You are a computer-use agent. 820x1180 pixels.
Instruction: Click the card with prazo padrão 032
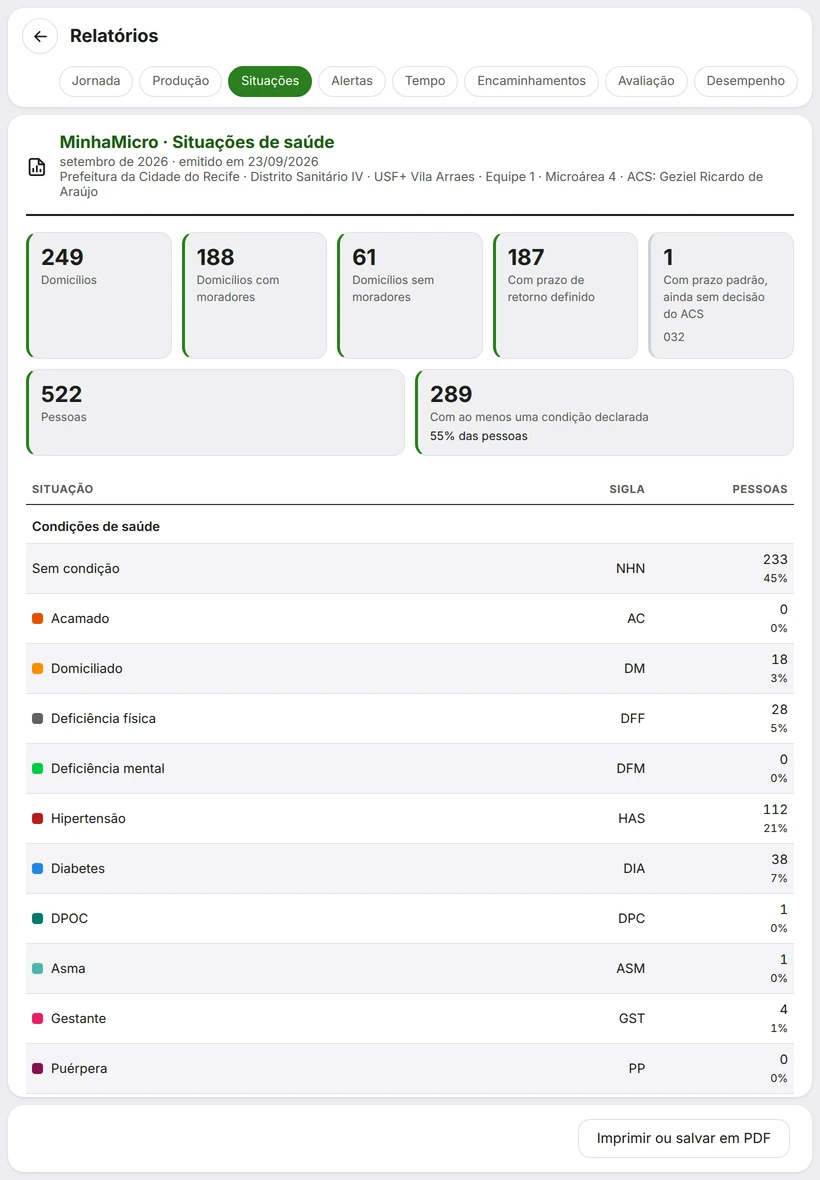[x=721, y=295]
